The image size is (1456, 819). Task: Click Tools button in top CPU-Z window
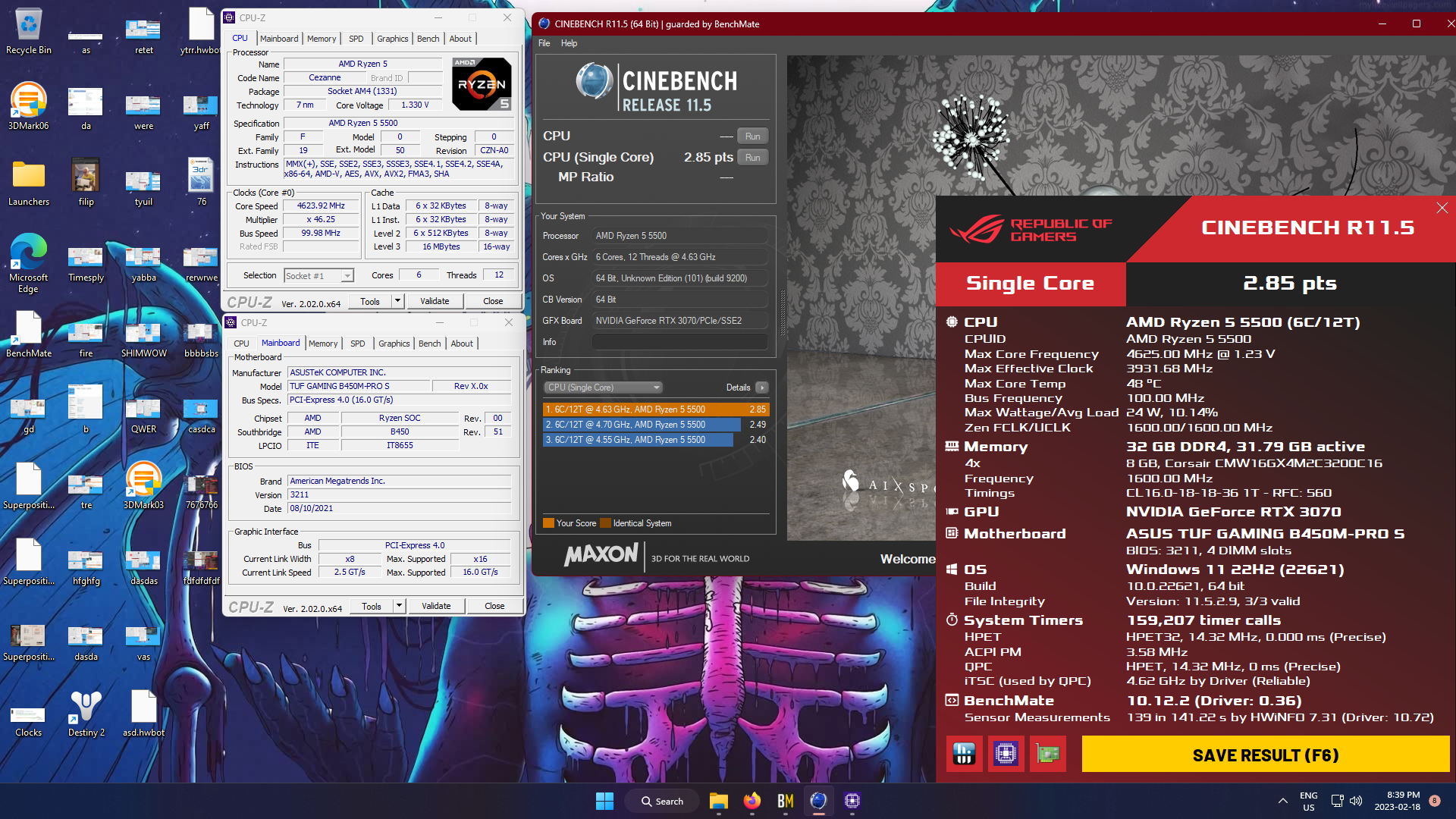tap(370, 301)
